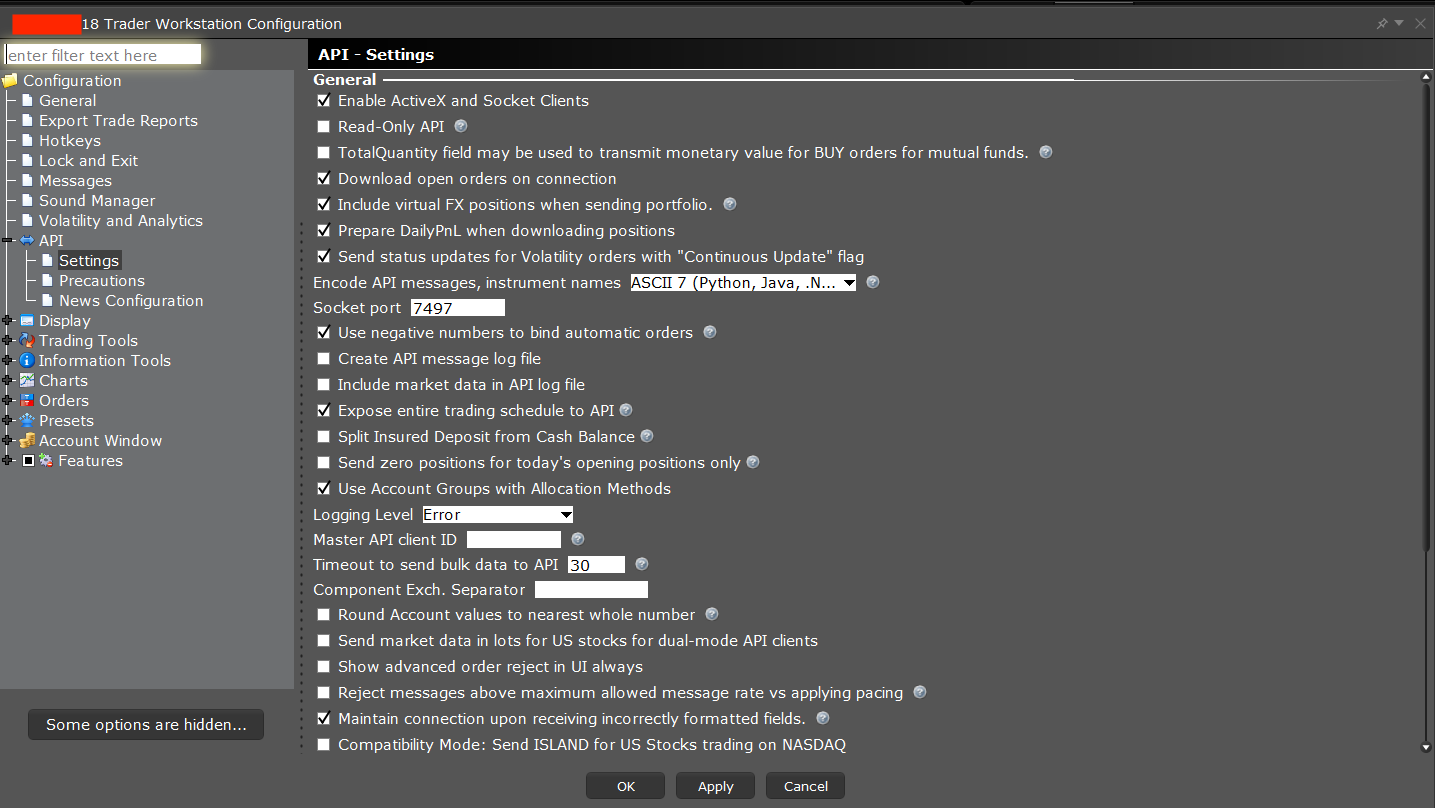Click help icon beside Socket port encoding option
1435x808 pixels.
point(871,282)
